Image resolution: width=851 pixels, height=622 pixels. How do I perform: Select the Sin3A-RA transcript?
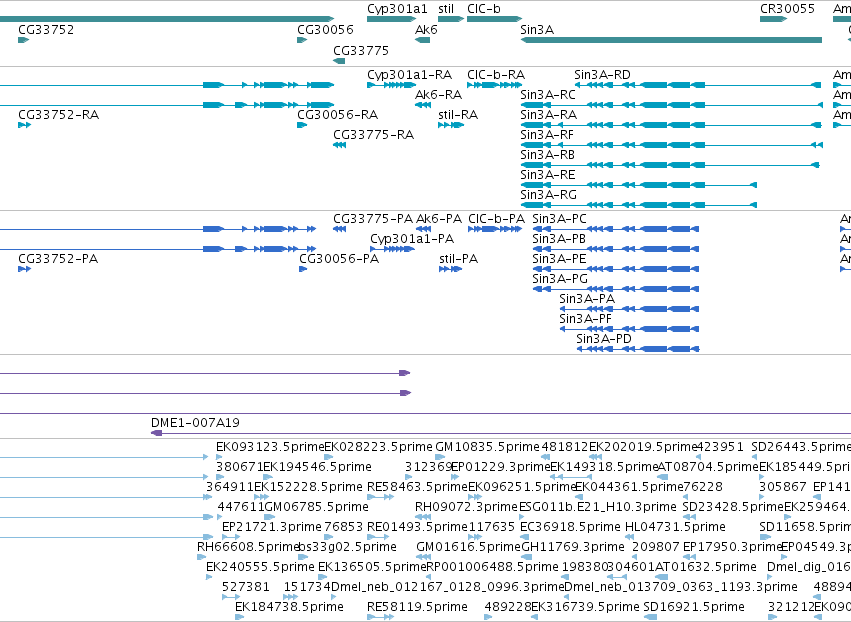671,125
